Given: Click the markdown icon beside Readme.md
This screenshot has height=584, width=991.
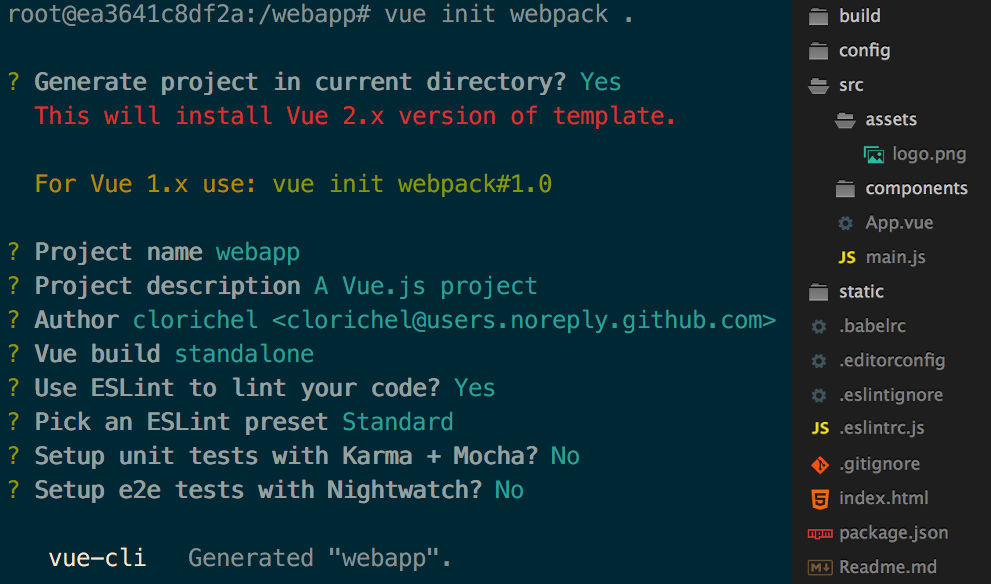Looking at the screenshot, I should [x=820, y=568].
